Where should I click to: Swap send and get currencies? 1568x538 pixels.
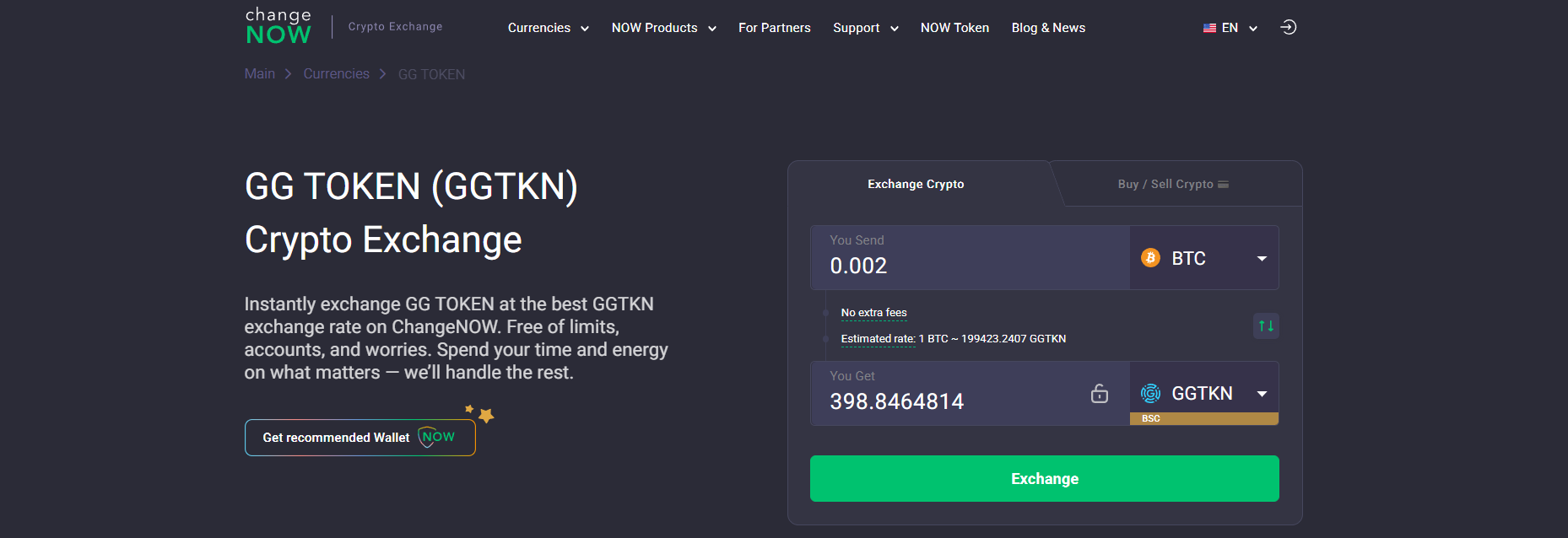[x=1266, y=325]
